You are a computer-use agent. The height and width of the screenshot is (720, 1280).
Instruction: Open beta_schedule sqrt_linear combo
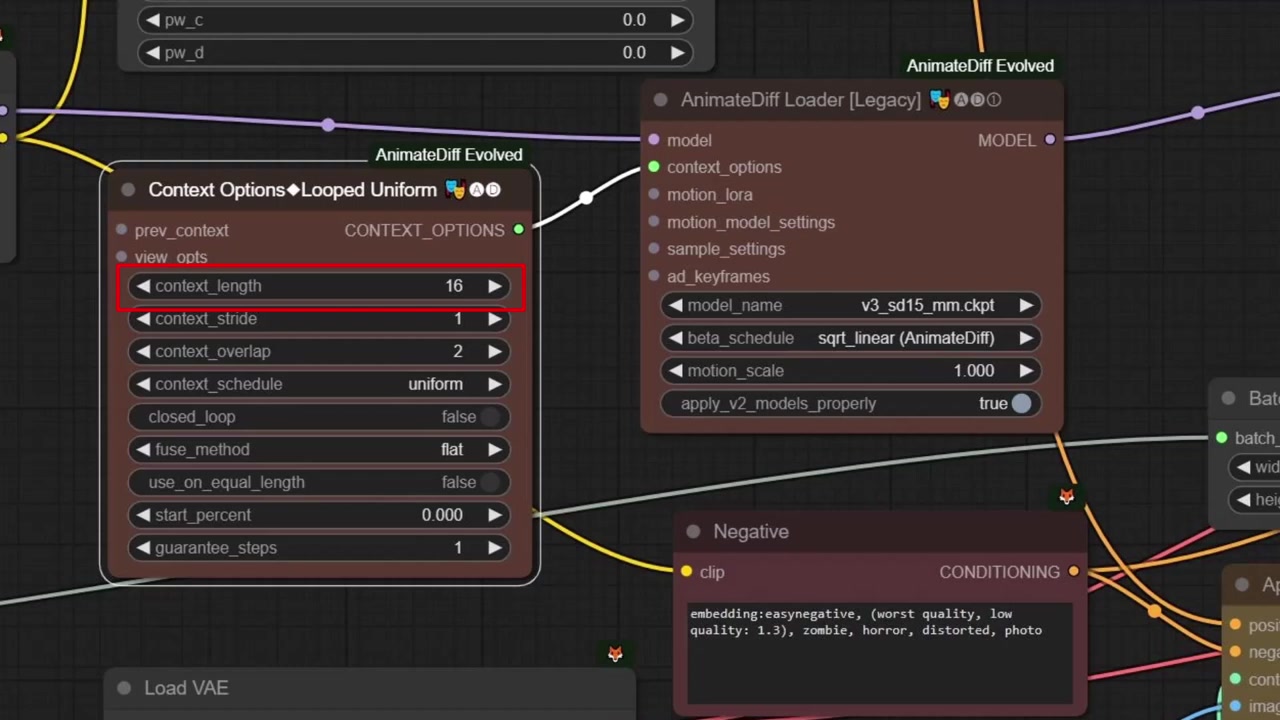[x=851, y=338]
